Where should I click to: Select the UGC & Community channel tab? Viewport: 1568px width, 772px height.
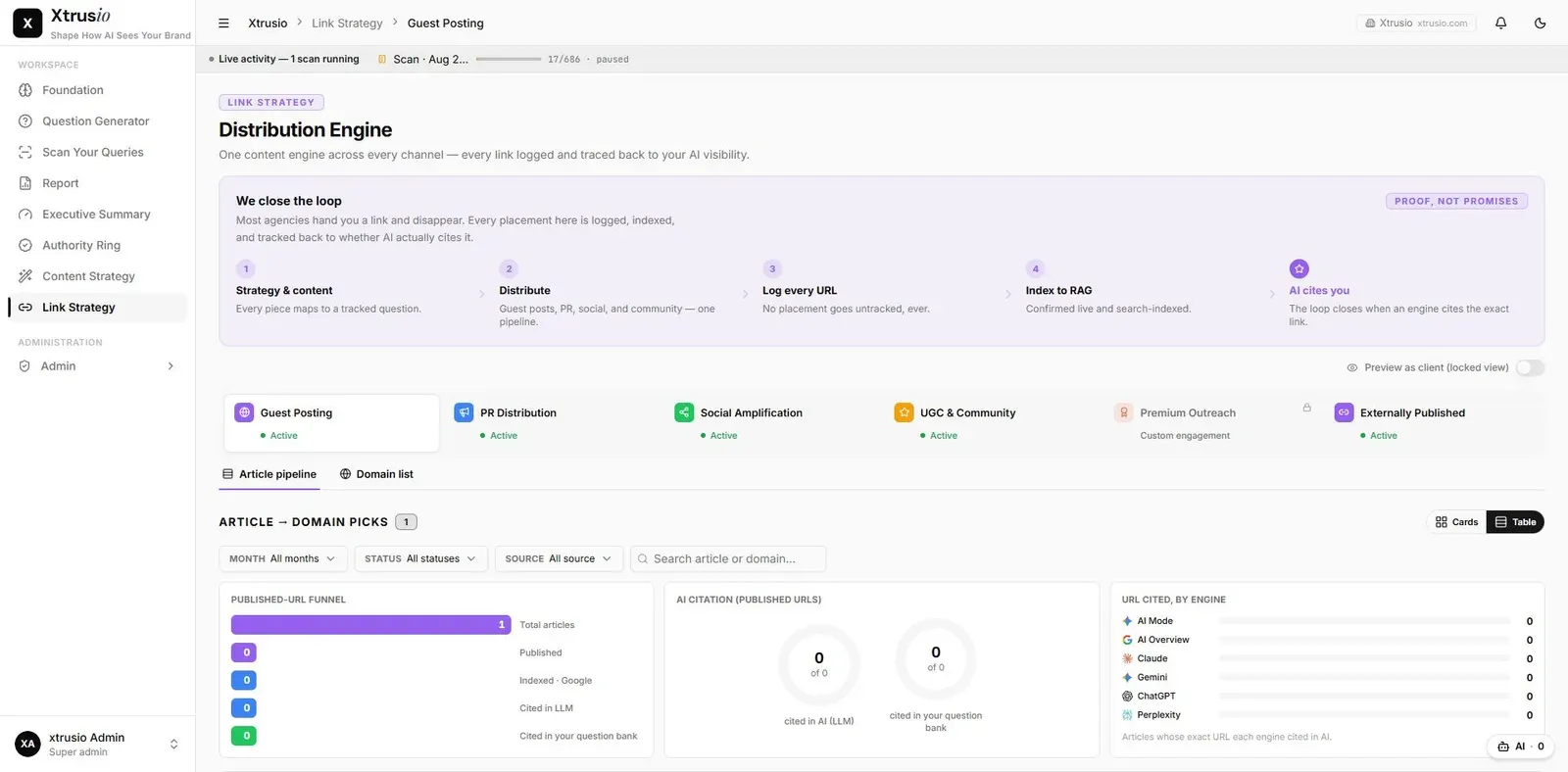[992, 424]
